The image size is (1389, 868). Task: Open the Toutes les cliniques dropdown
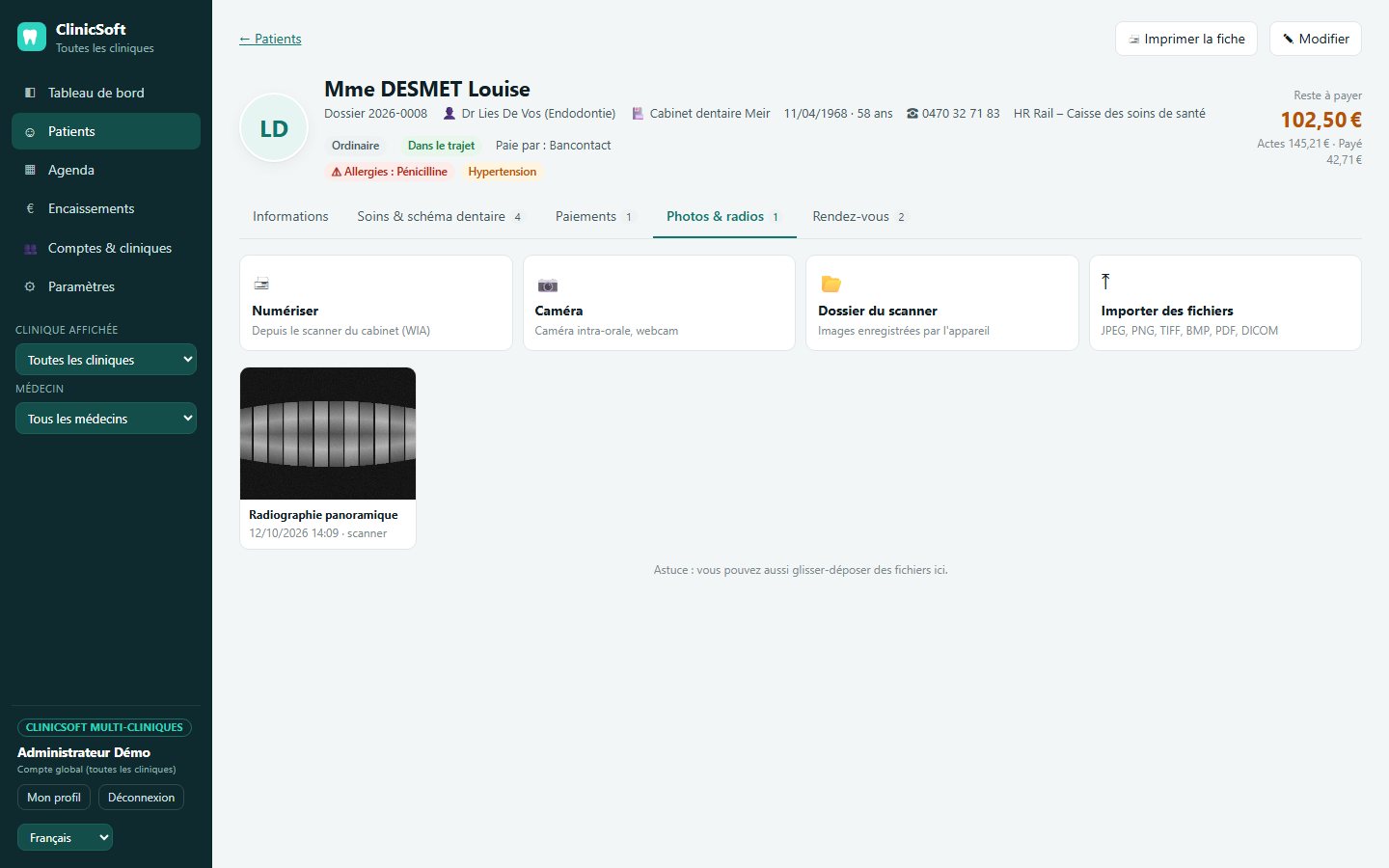[x=106, y=360]
